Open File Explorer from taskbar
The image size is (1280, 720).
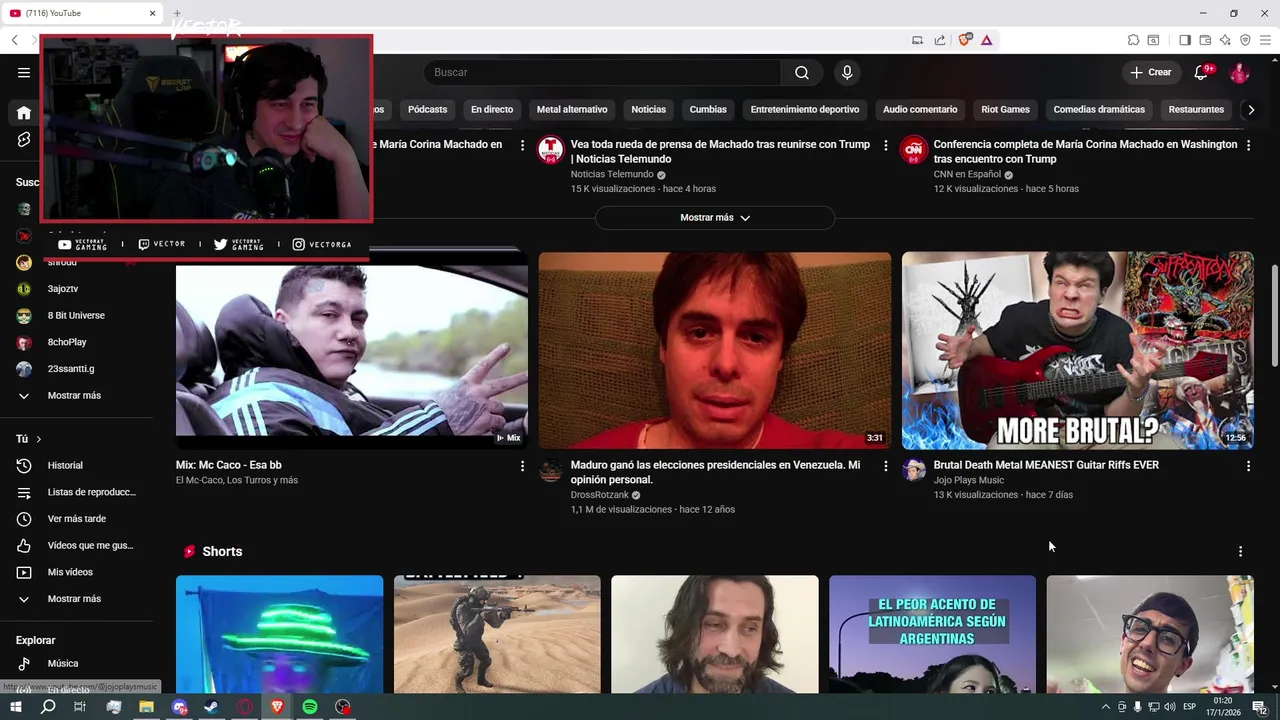click(x=146, y=707)
